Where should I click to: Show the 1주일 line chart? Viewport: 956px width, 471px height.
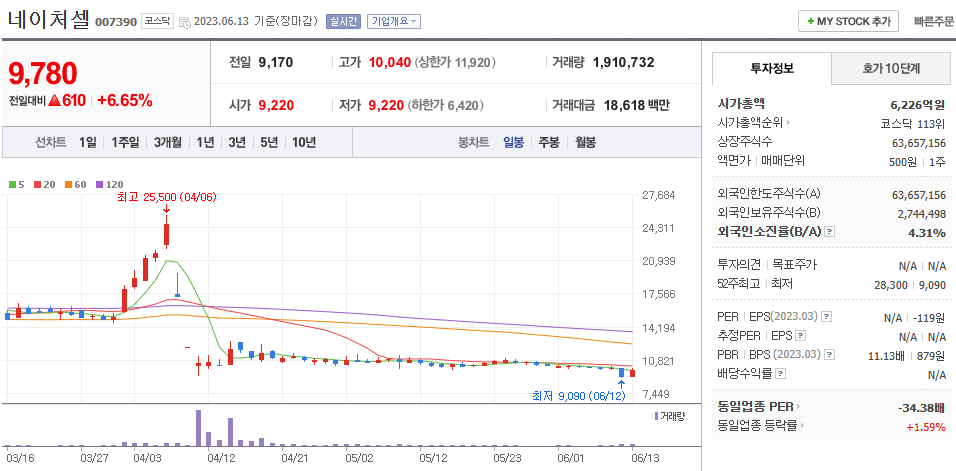pyautogui.click(x=125, y=143)
